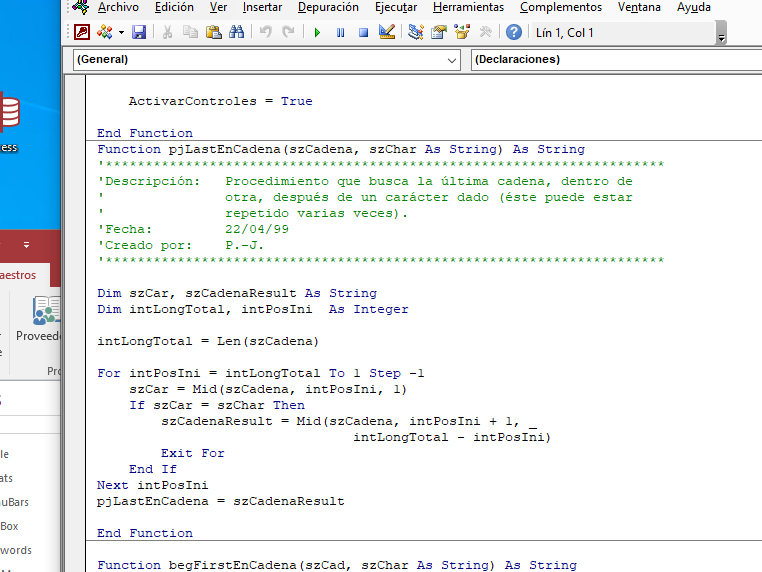Open the Ventana menu
762x572 pixels.
click(x=639, y=7)
